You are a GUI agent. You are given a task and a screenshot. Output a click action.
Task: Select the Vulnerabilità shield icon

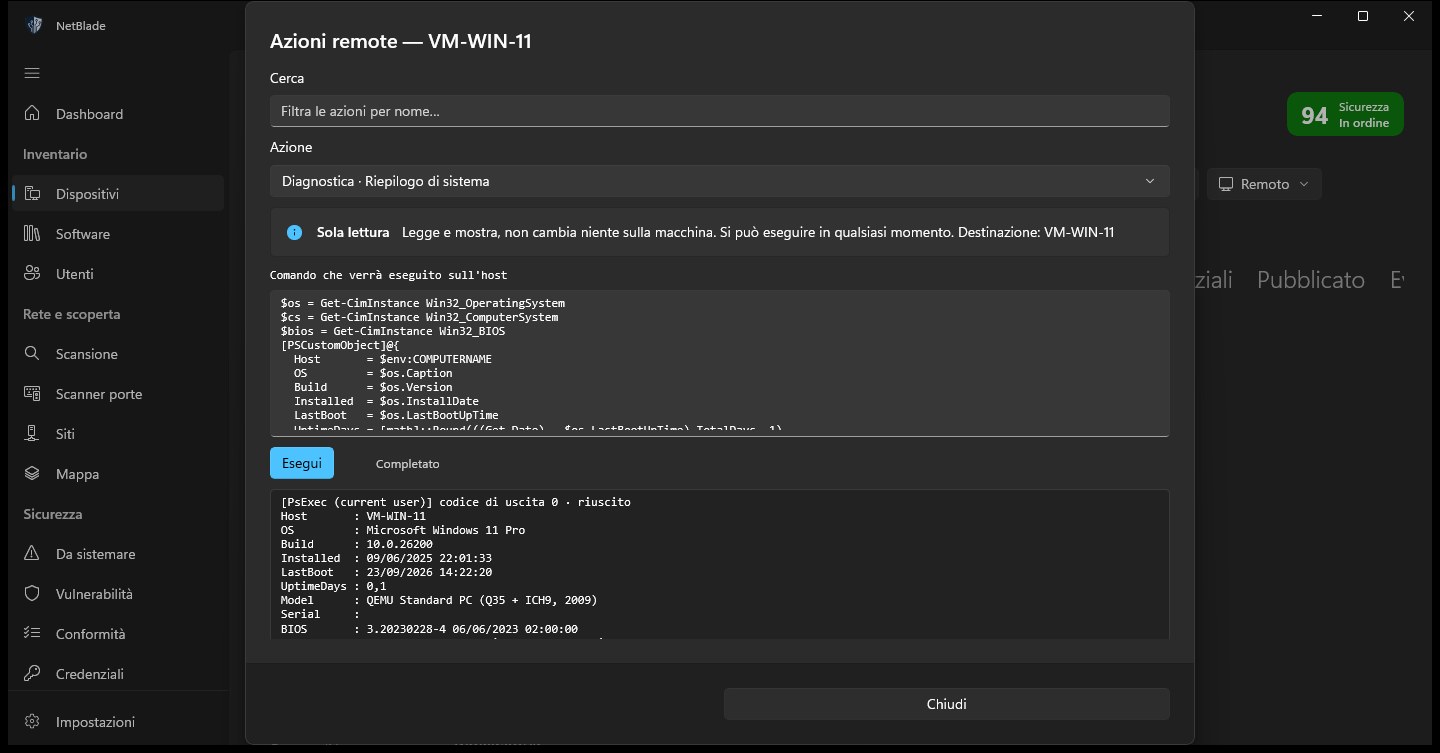[x=32, y=593]
